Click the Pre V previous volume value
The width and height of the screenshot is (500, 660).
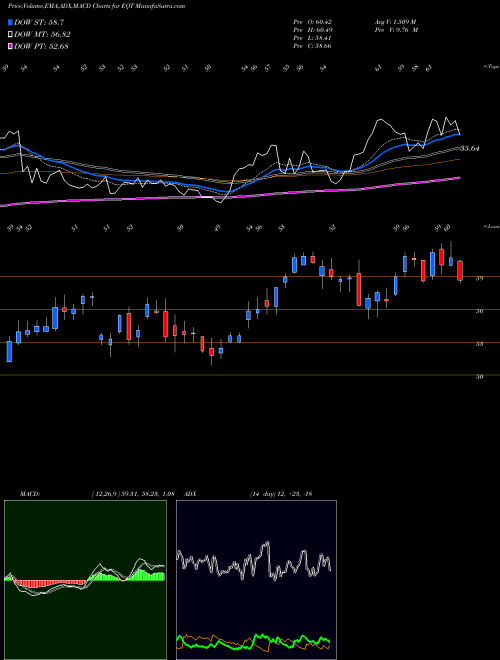pos(396,30)
